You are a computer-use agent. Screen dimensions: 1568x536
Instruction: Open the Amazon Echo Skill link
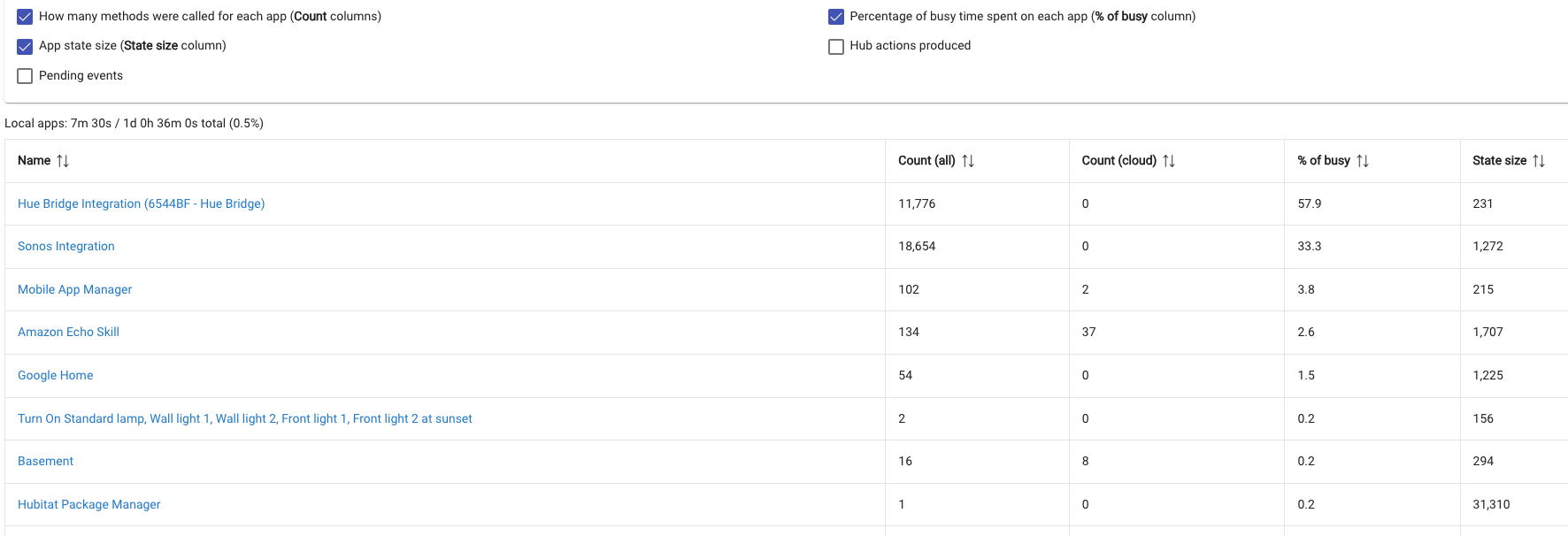click(x=68, y=333)
